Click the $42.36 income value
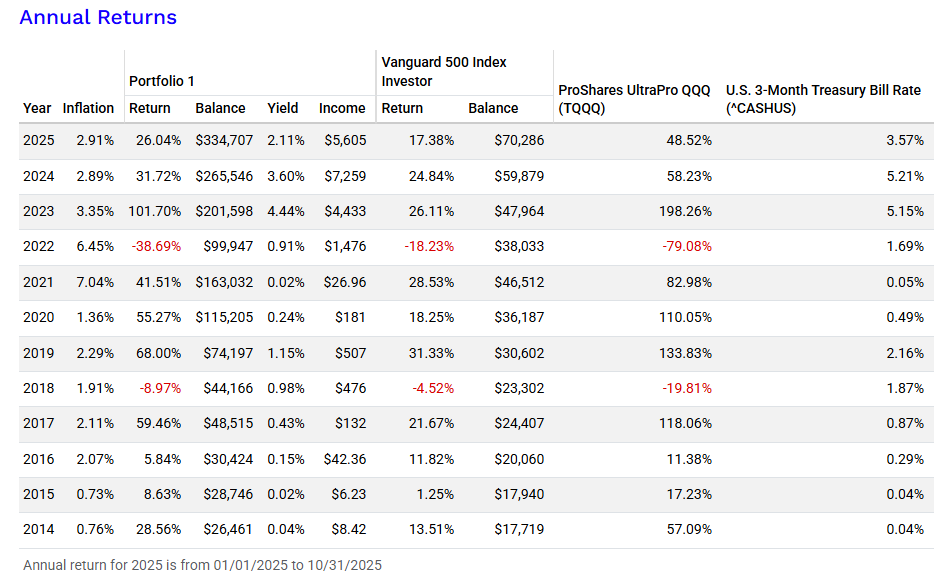 click(x=344, y=459)
